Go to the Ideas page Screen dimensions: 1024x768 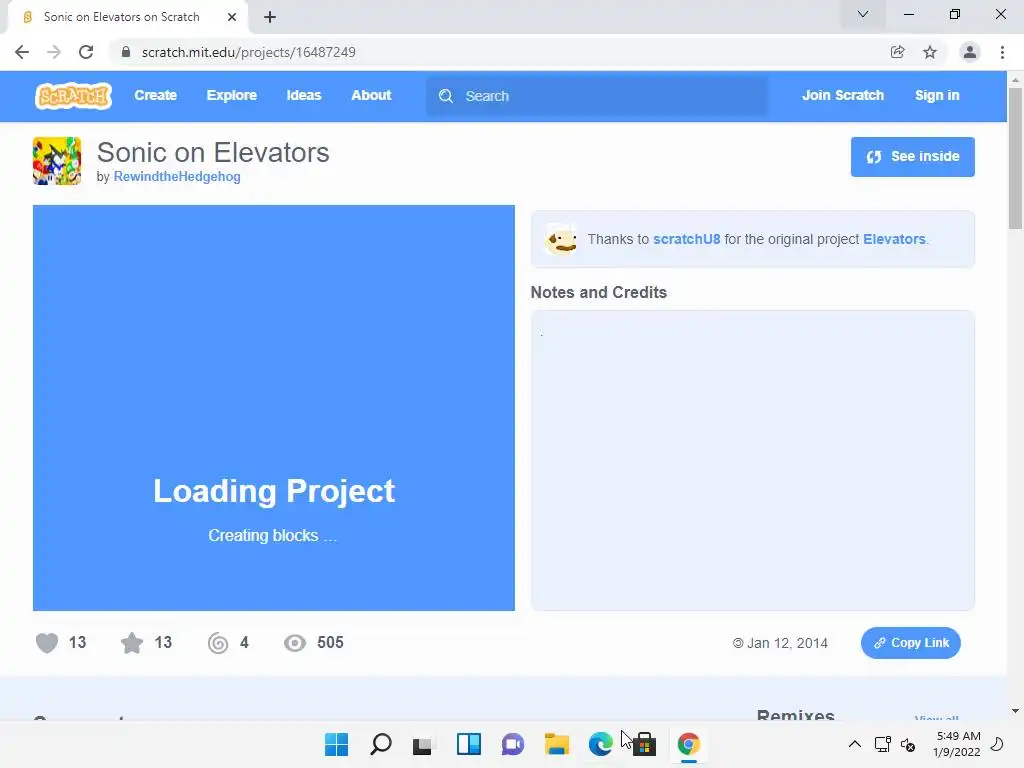click(304, 95)
